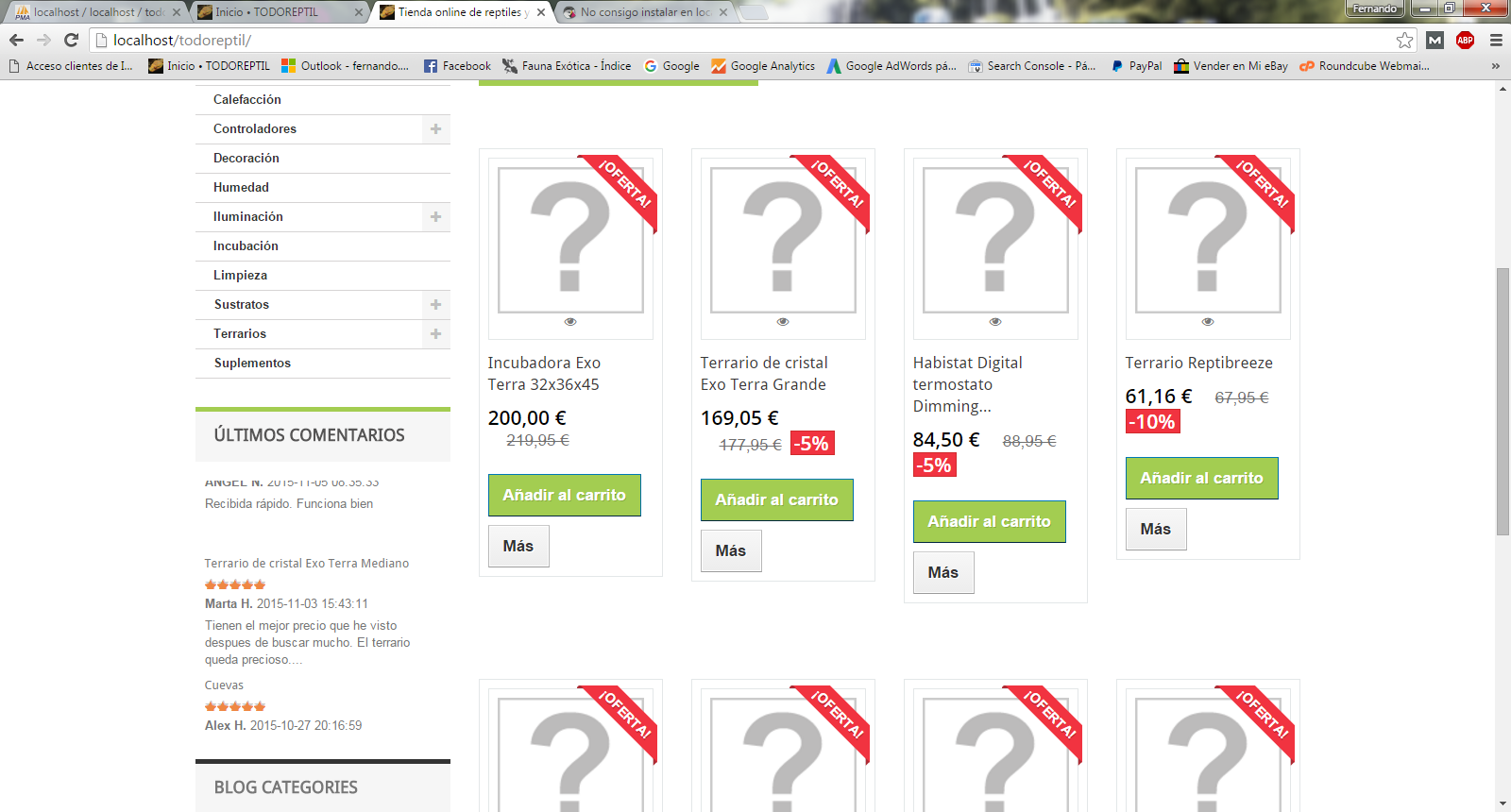Switch to the No consigo instalar tab

pos(646,12)
